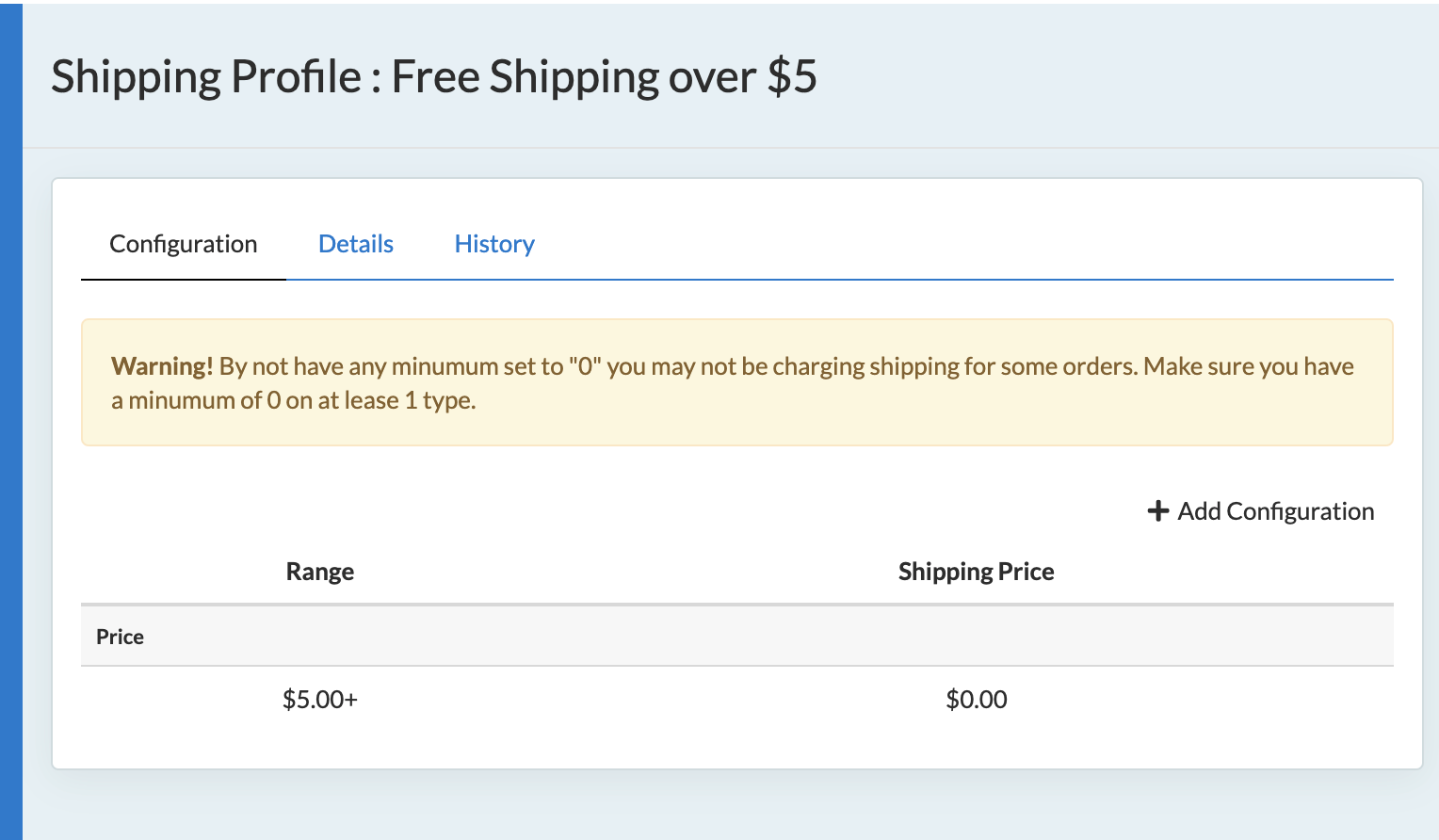Click the $0.00 shipping price value
The width and height of the screenshot is (1439, 840).
point(977,700)
